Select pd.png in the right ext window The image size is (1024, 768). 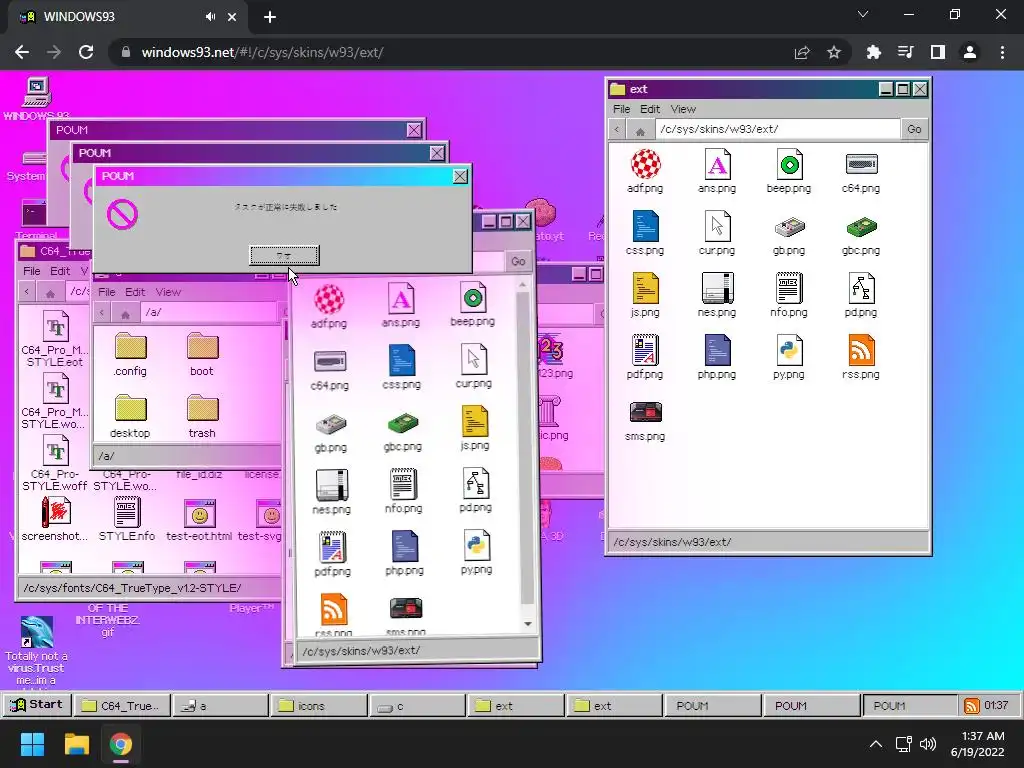[861, 295]
